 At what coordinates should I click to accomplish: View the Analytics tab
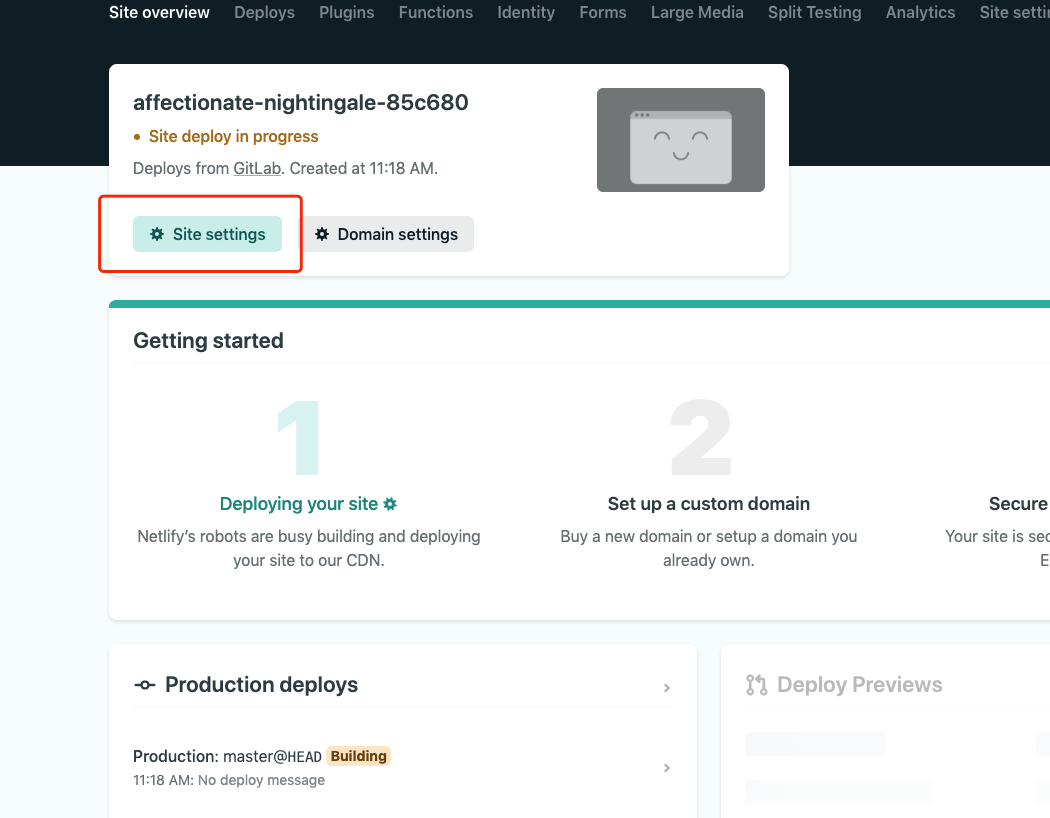(x=920, y=12)
